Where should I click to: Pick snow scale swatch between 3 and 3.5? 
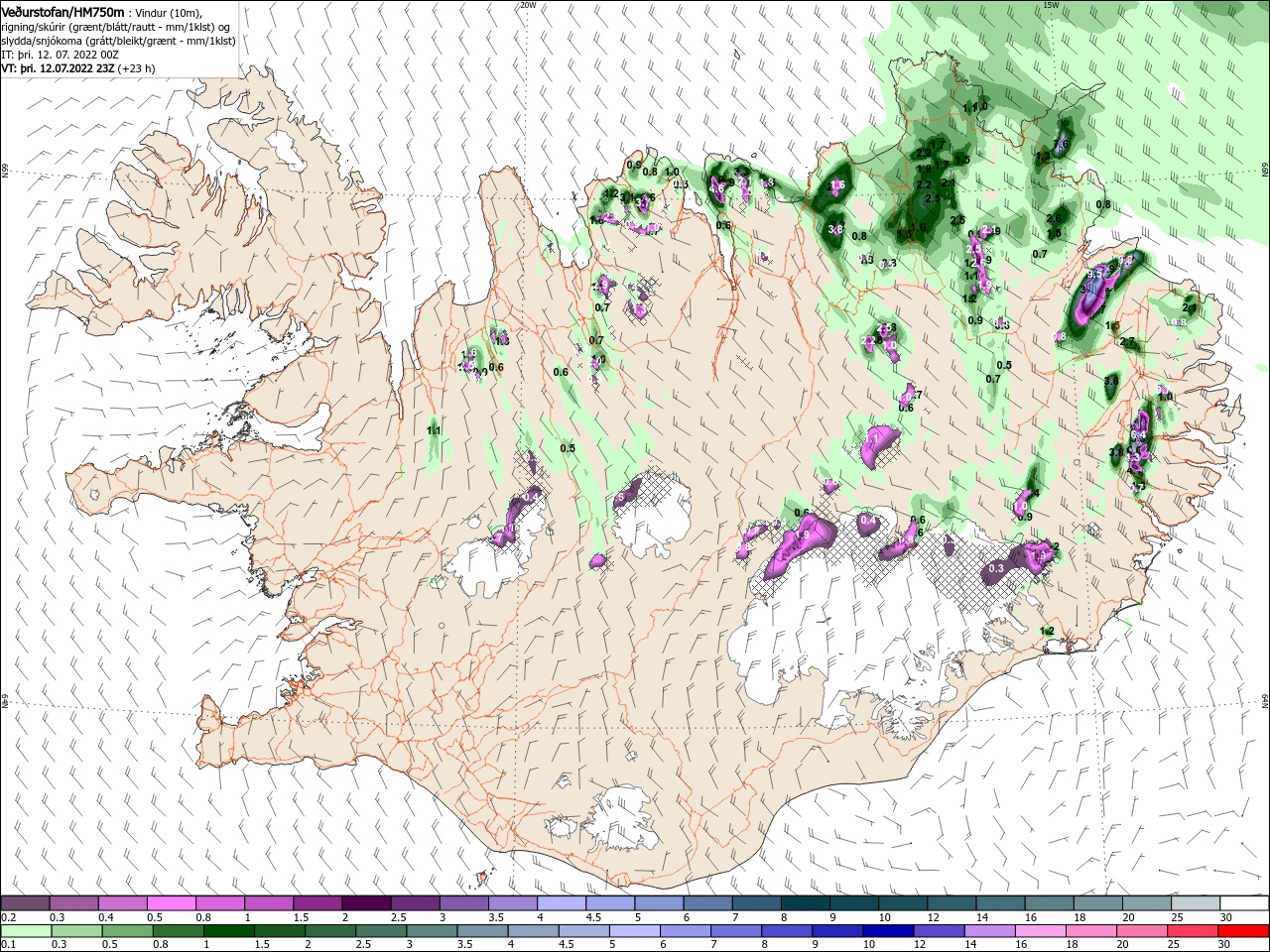click(464, 903)
